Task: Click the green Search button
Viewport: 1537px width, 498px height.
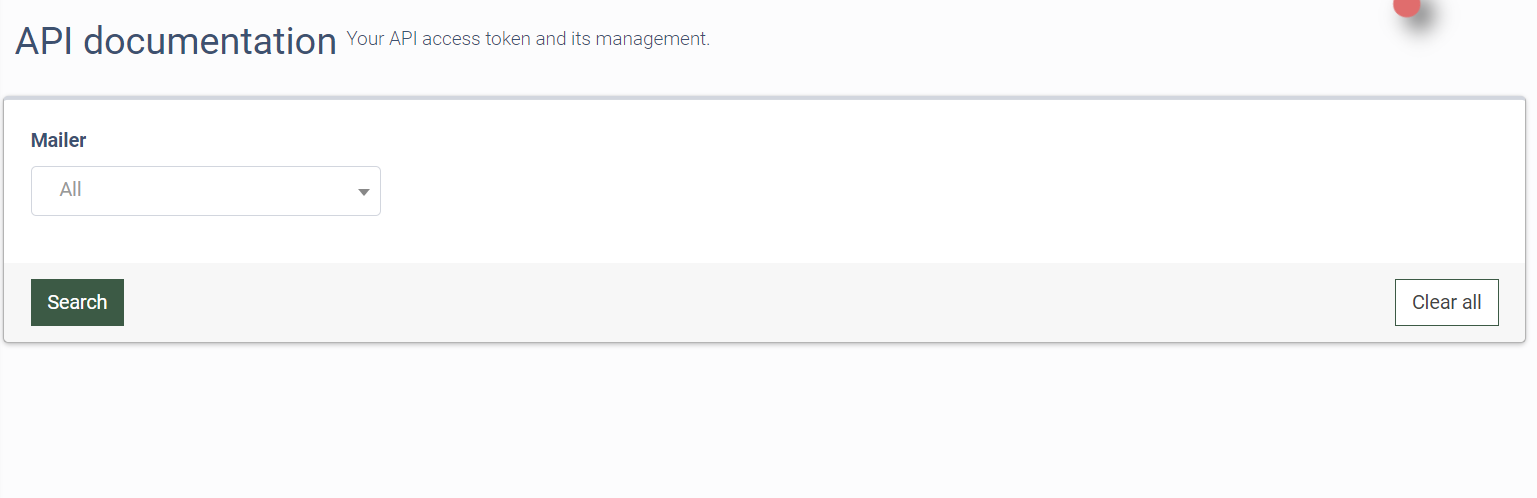Action: pyautogui.click(x=77, y=302)
